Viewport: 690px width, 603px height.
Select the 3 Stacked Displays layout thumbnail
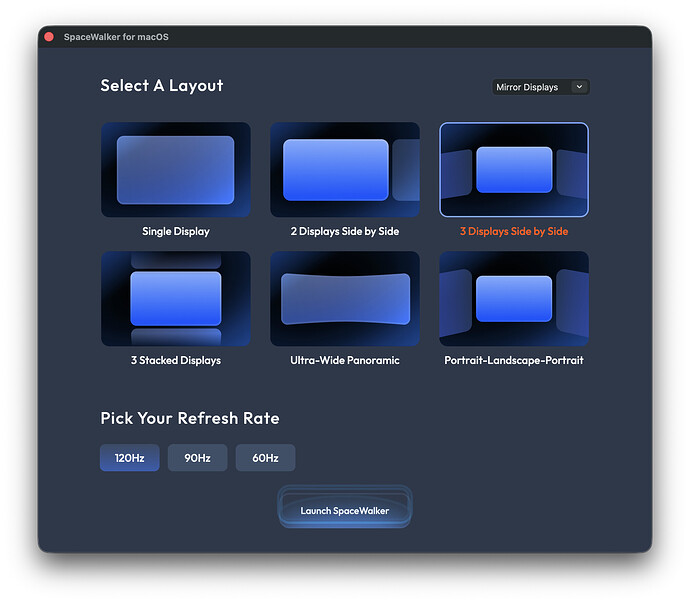point(176,298)
